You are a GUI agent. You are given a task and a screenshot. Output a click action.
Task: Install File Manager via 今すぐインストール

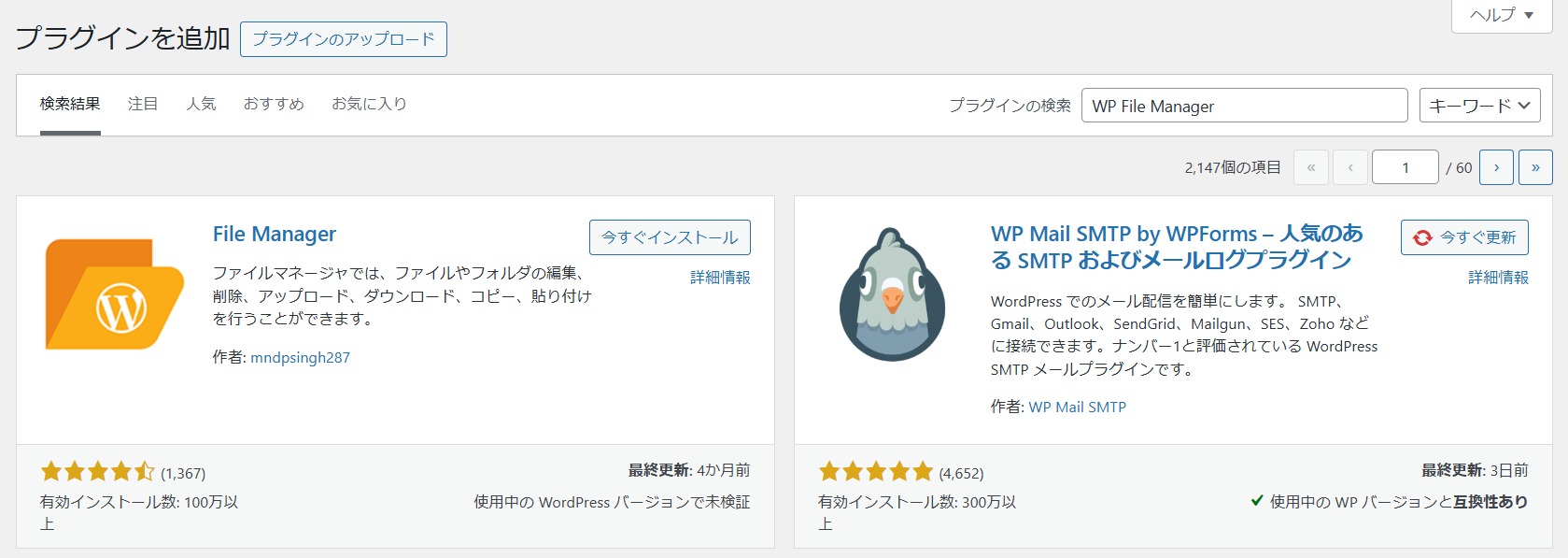coord(669,237)
